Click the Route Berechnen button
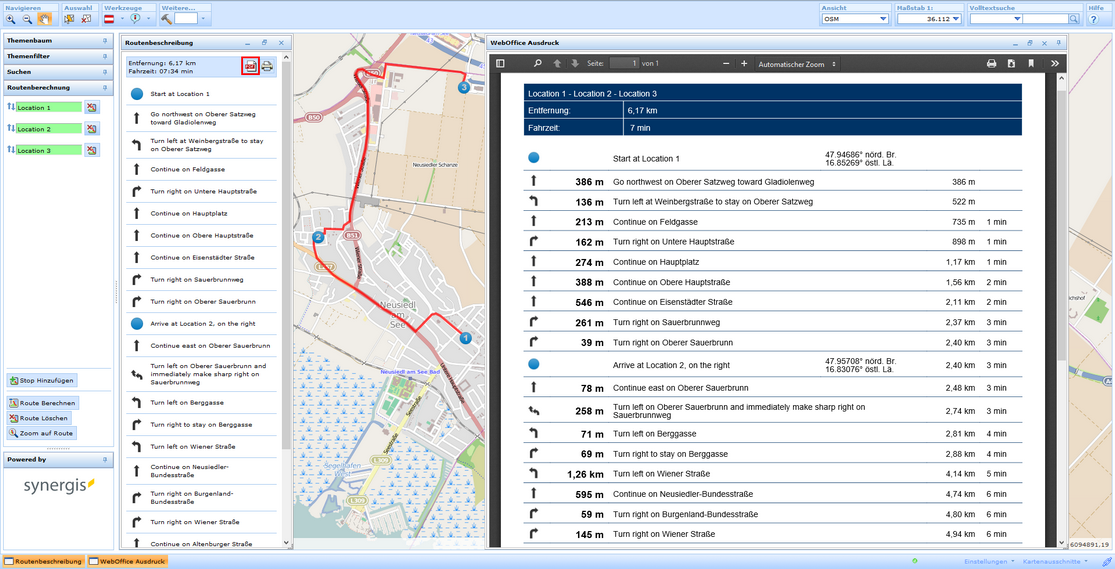This screenshot has height=569, width=1115. coord(42,403)
